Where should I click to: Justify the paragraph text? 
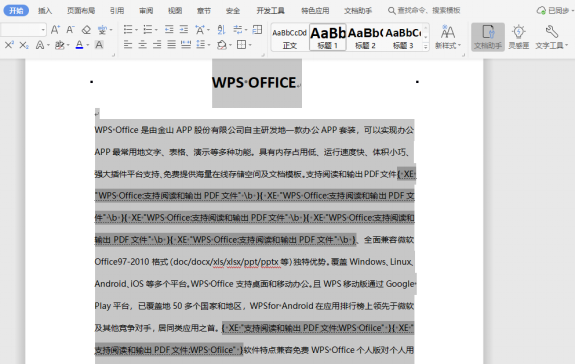tap(172, 45)
